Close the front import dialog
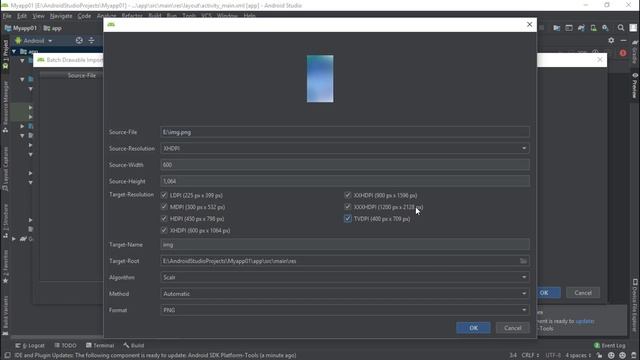Viewport: 640px width, 360px height. (x=529, y=24)
